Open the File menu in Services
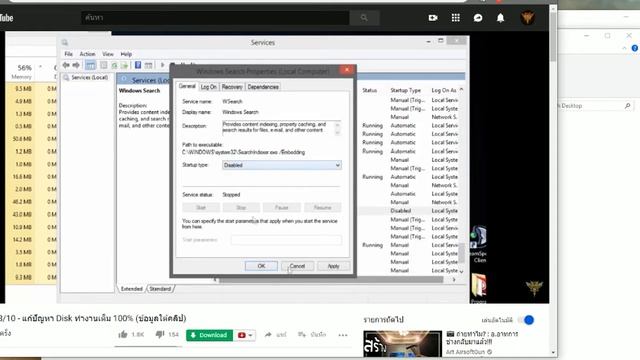Viewport: 640px width, 360px height. point(69,54)
